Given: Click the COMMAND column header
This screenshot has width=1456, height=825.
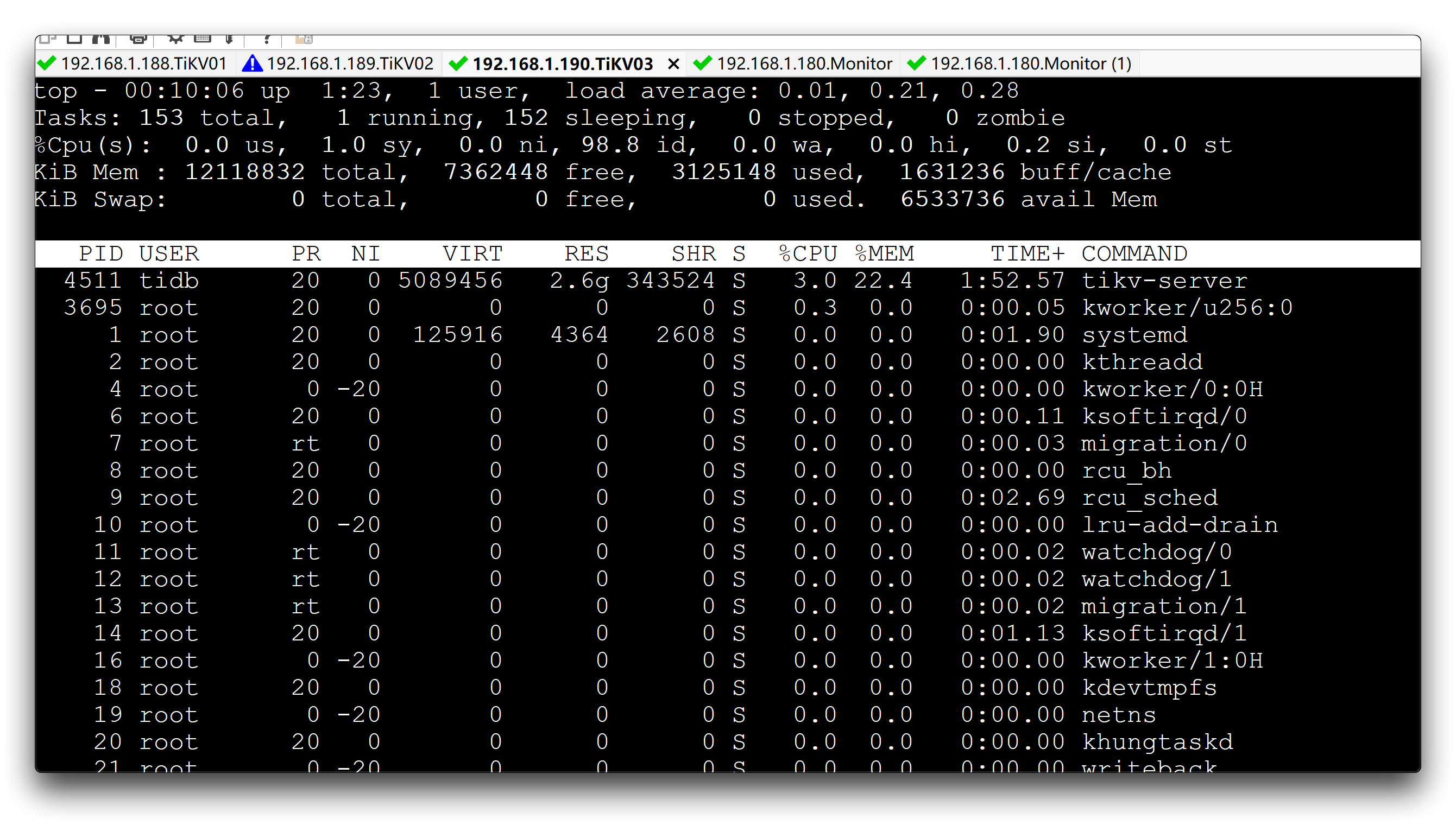Looking at the screenshot, I should (1134, 253).
